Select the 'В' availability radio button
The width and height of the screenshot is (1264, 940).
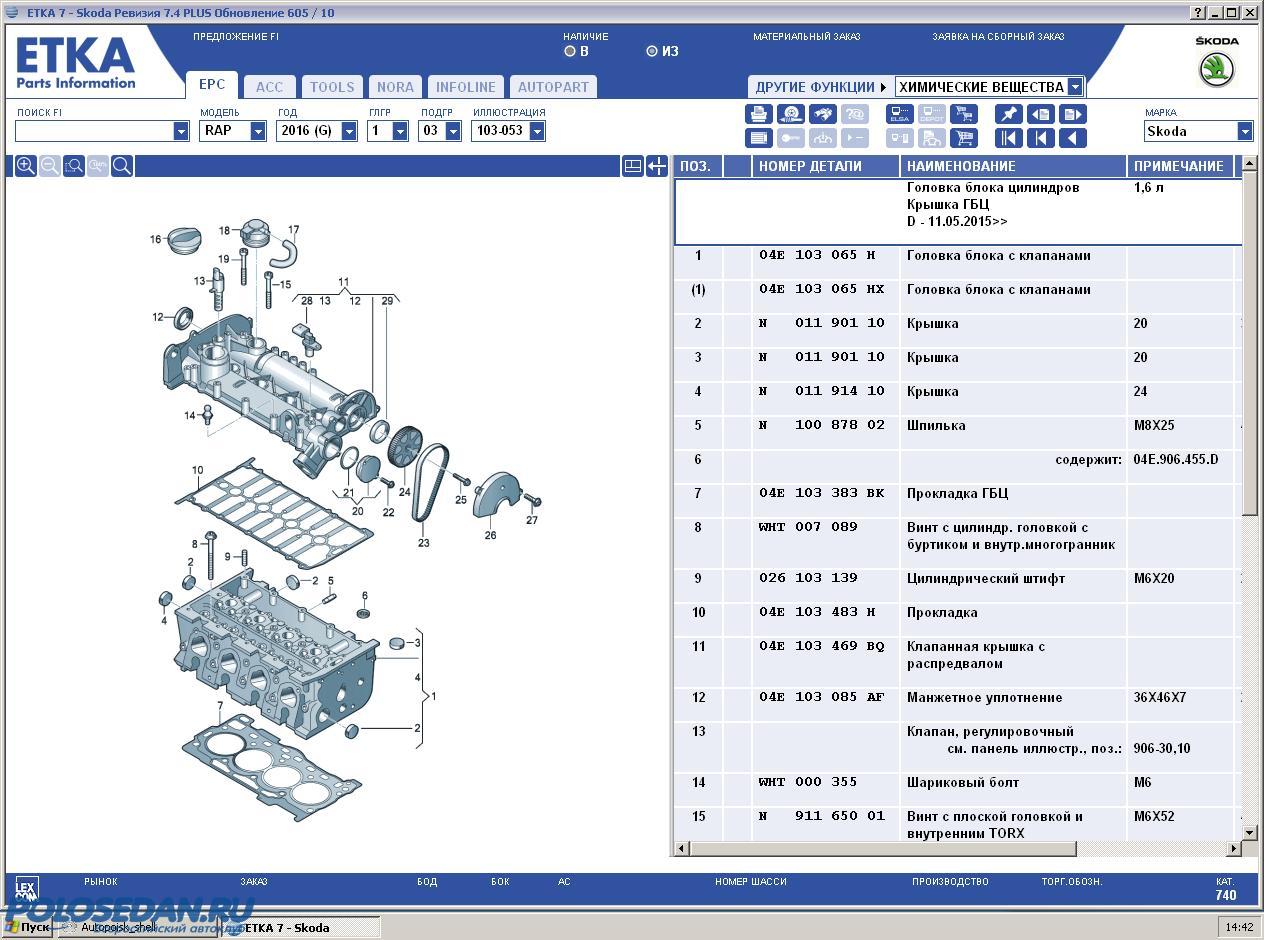coord(570,51)
